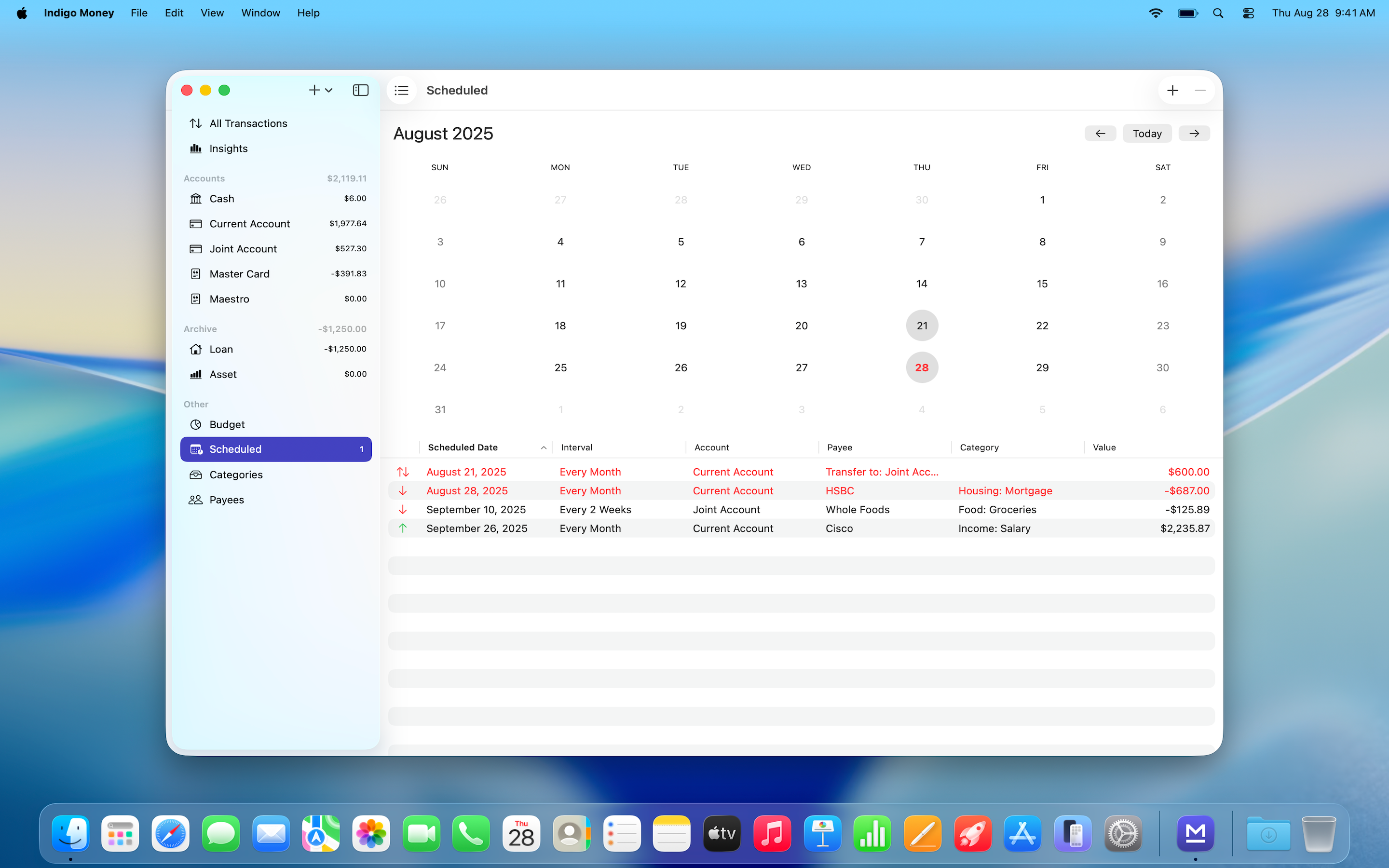Select the August 21, 2025 transfer row
This screenshot has width=1389, height=868.
801,472
